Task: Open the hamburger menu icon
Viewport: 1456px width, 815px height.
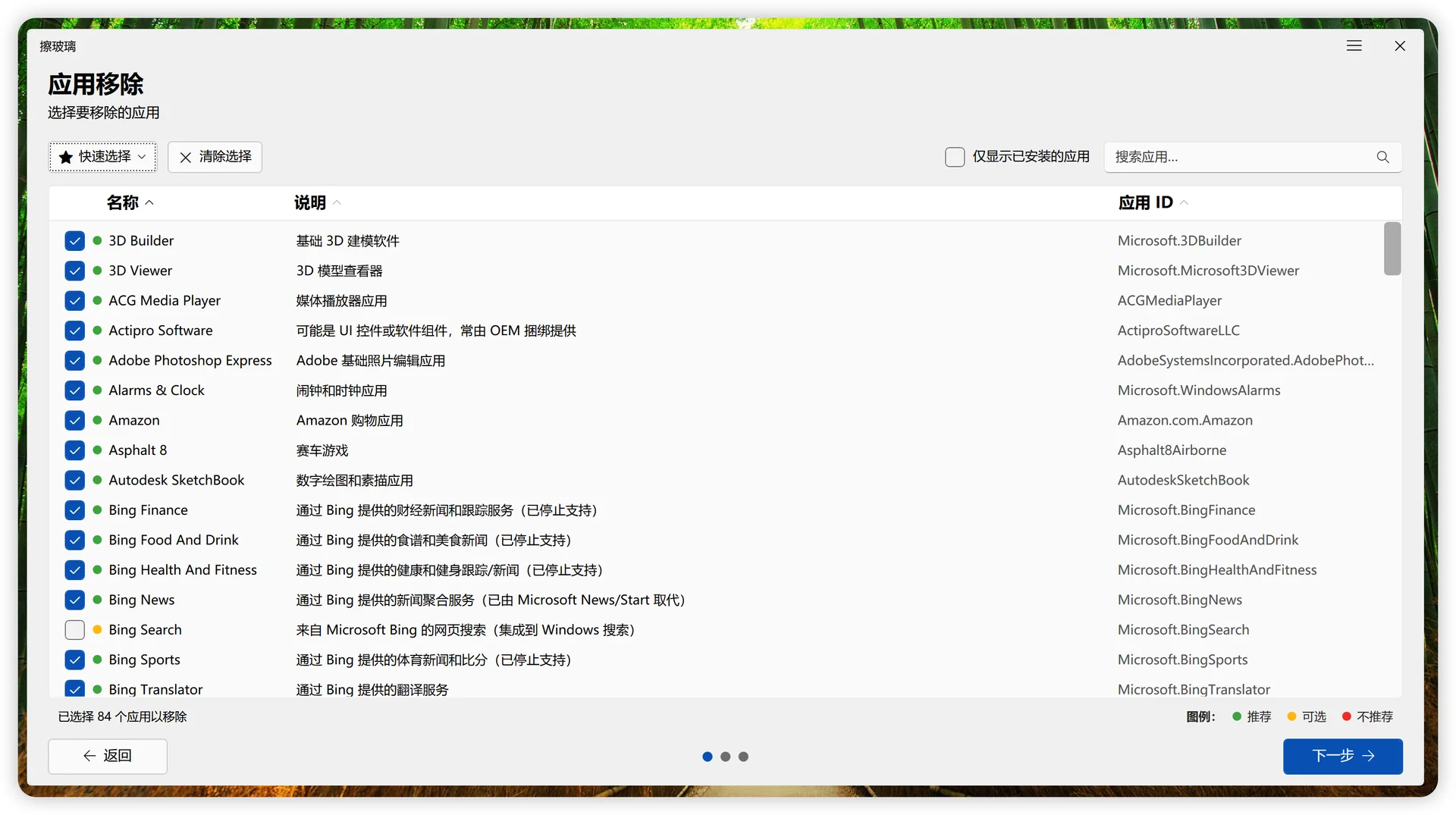Action: tap(1354, 46)
